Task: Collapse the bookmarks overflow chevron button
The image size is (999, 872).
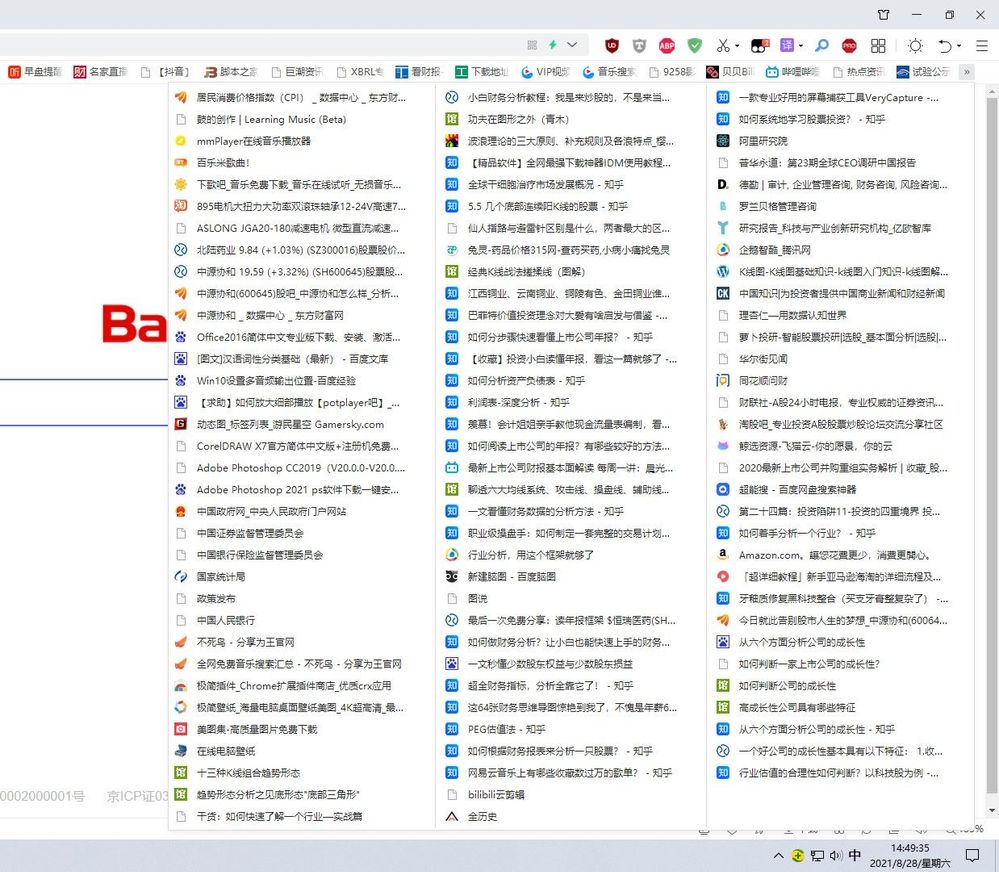Action: pyautogui.click(x=967, y=72)
